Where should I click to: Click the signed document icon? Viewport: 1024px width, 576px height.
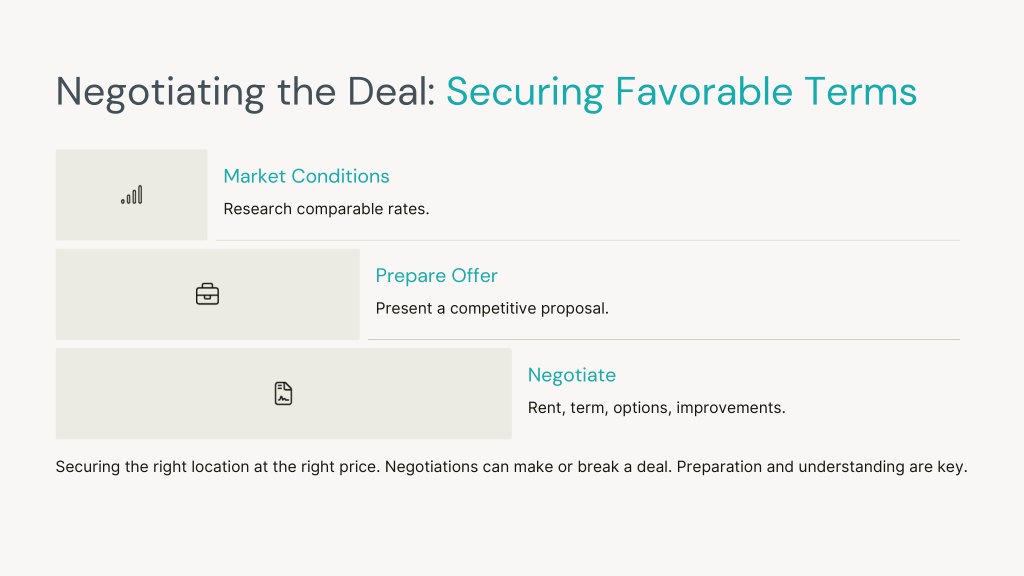click(283, 393)
